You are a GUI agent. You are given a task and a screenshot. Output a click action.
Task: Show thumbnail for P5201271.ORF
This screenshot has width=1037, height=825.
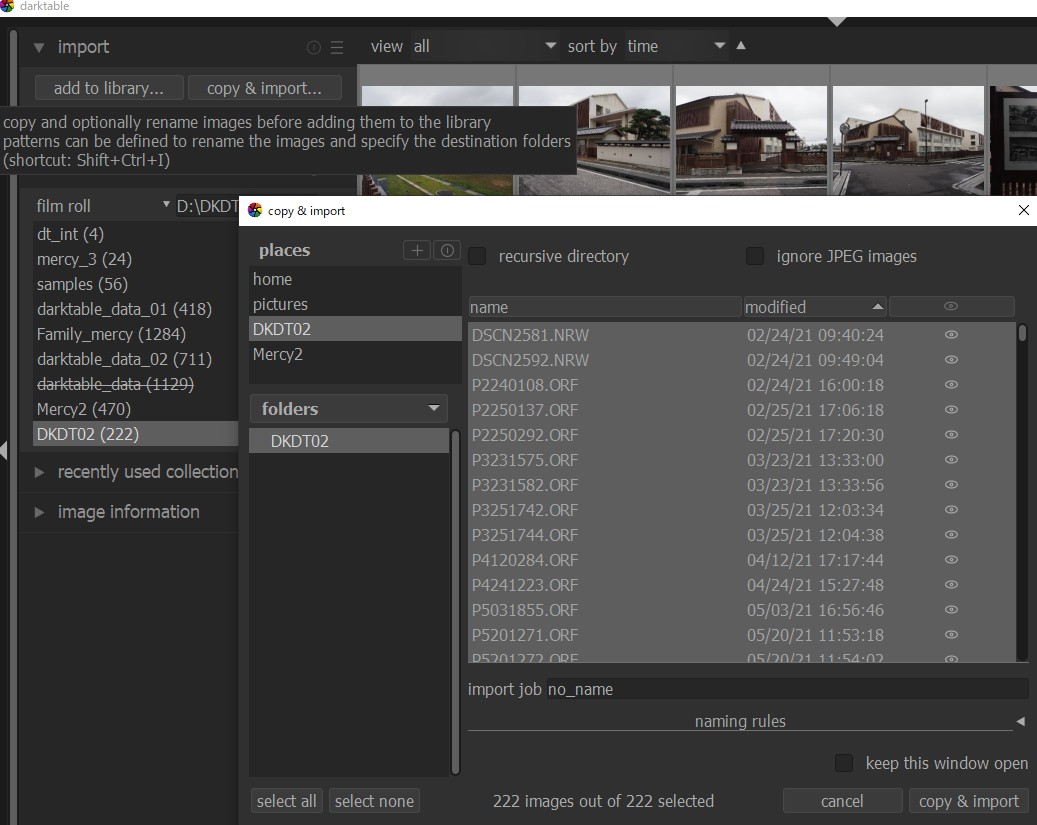(x=951, y=634)
